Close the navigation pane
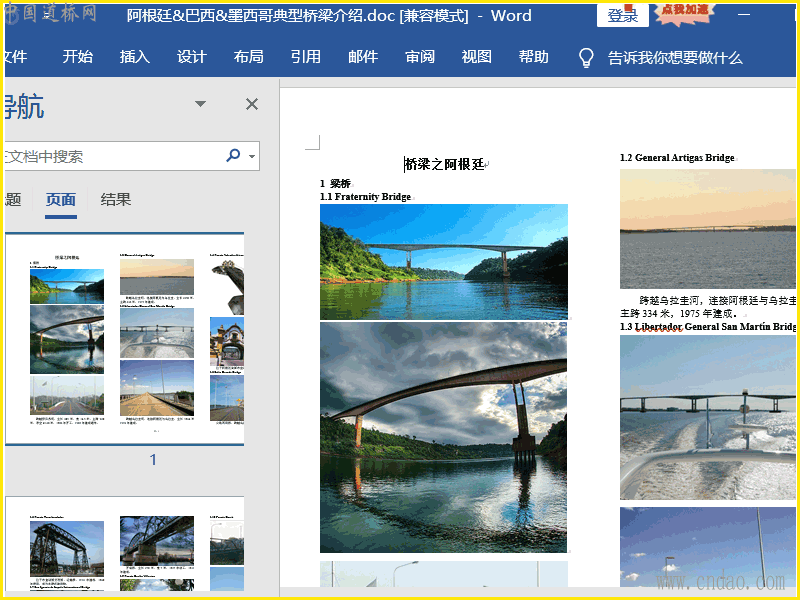The image size is (800, 600). click(252, 104)
